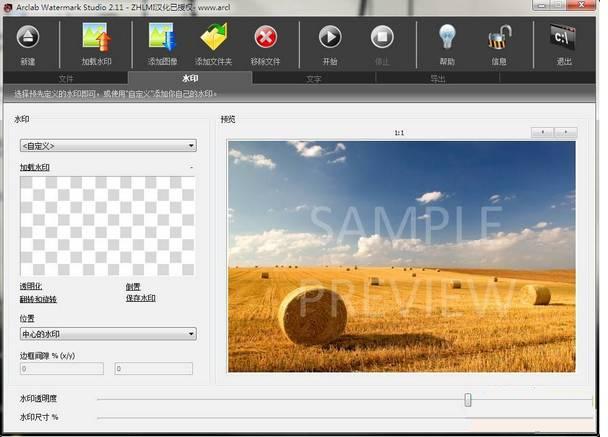This screenshot has height=437, width=608.
Task: Click the second 边框间隙 y input field
Action: coord(154,368)
